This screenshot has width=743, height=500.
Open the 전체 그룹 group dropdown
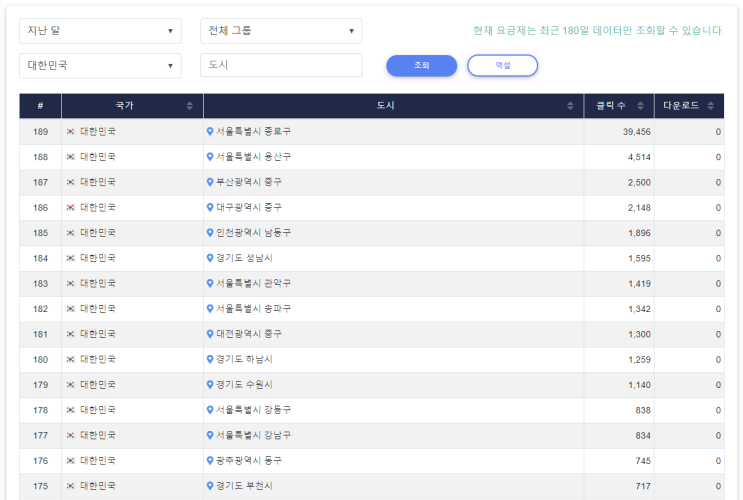click(x=281, y=31)
